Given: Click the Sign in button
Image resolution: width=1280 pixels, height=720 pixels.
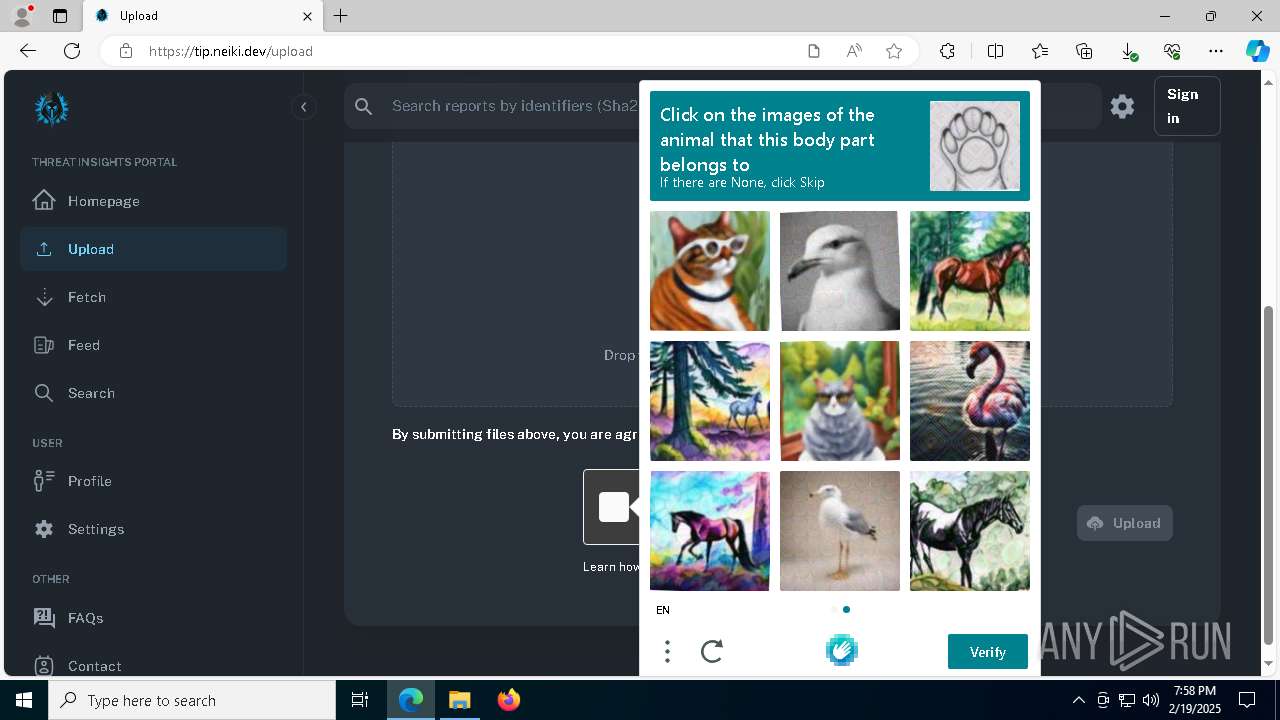Looking at the screenshot, I should point(1187,106).
